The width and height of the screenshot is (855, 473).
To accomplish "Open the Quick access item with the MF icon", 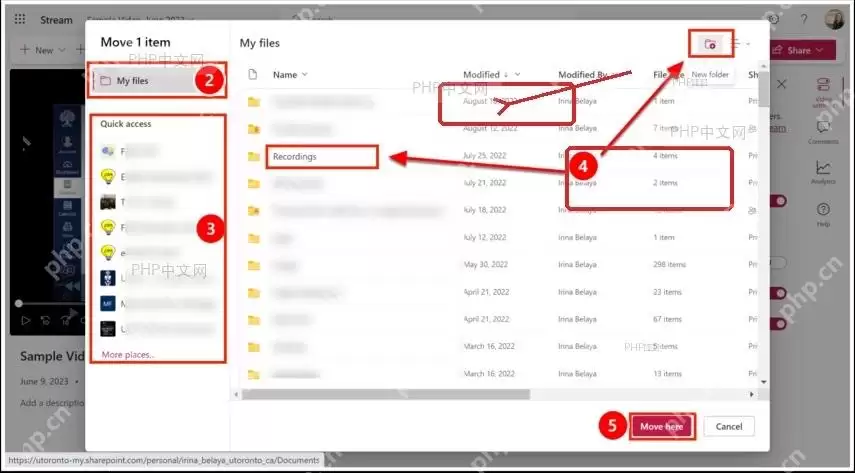I will click(107, 303).
